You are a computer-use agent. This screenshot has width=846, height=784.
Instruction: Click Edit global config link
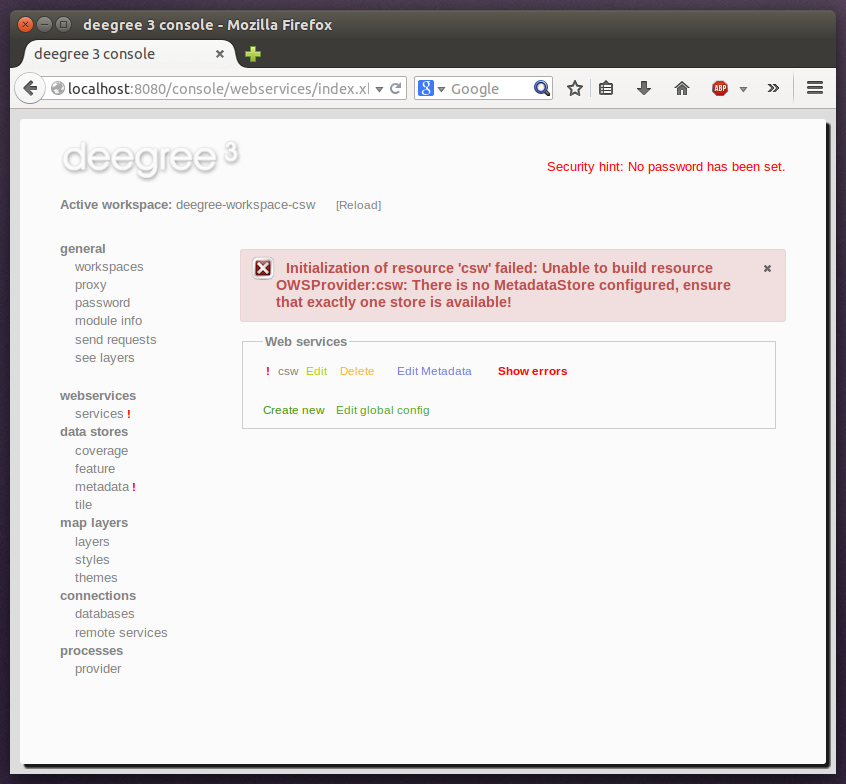point(382,410)
